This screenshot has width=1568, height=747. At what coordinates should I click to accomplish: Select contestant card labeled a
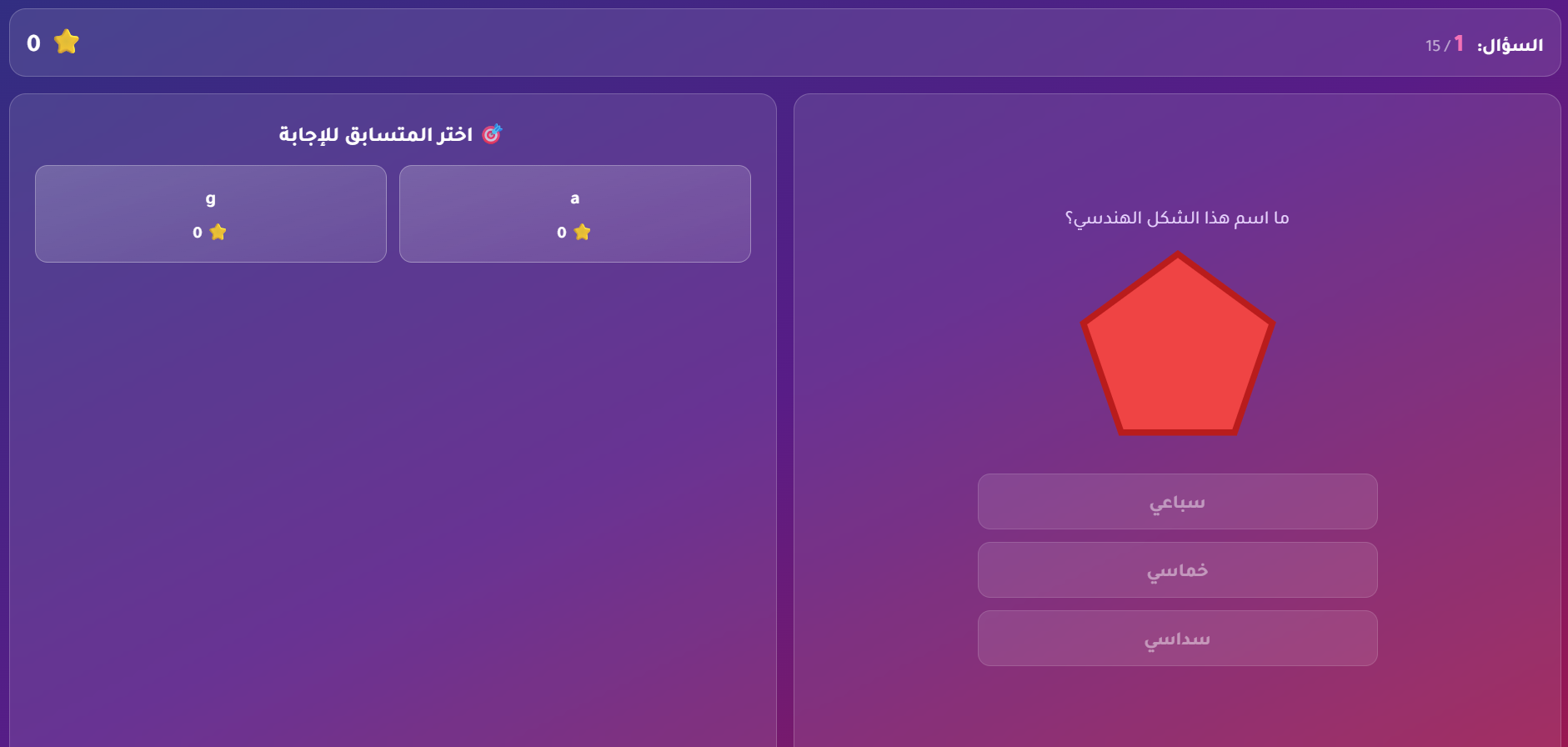574,213
